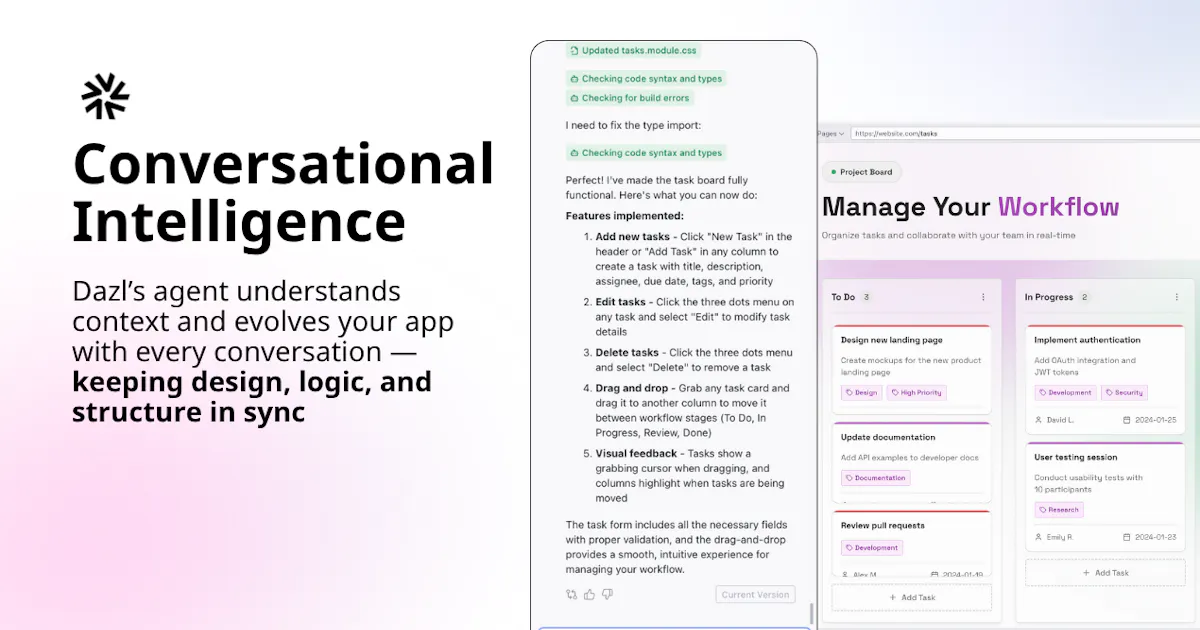Open the Pages dropdown in the browser bar

pyautogui.click(x=831, y=133)
